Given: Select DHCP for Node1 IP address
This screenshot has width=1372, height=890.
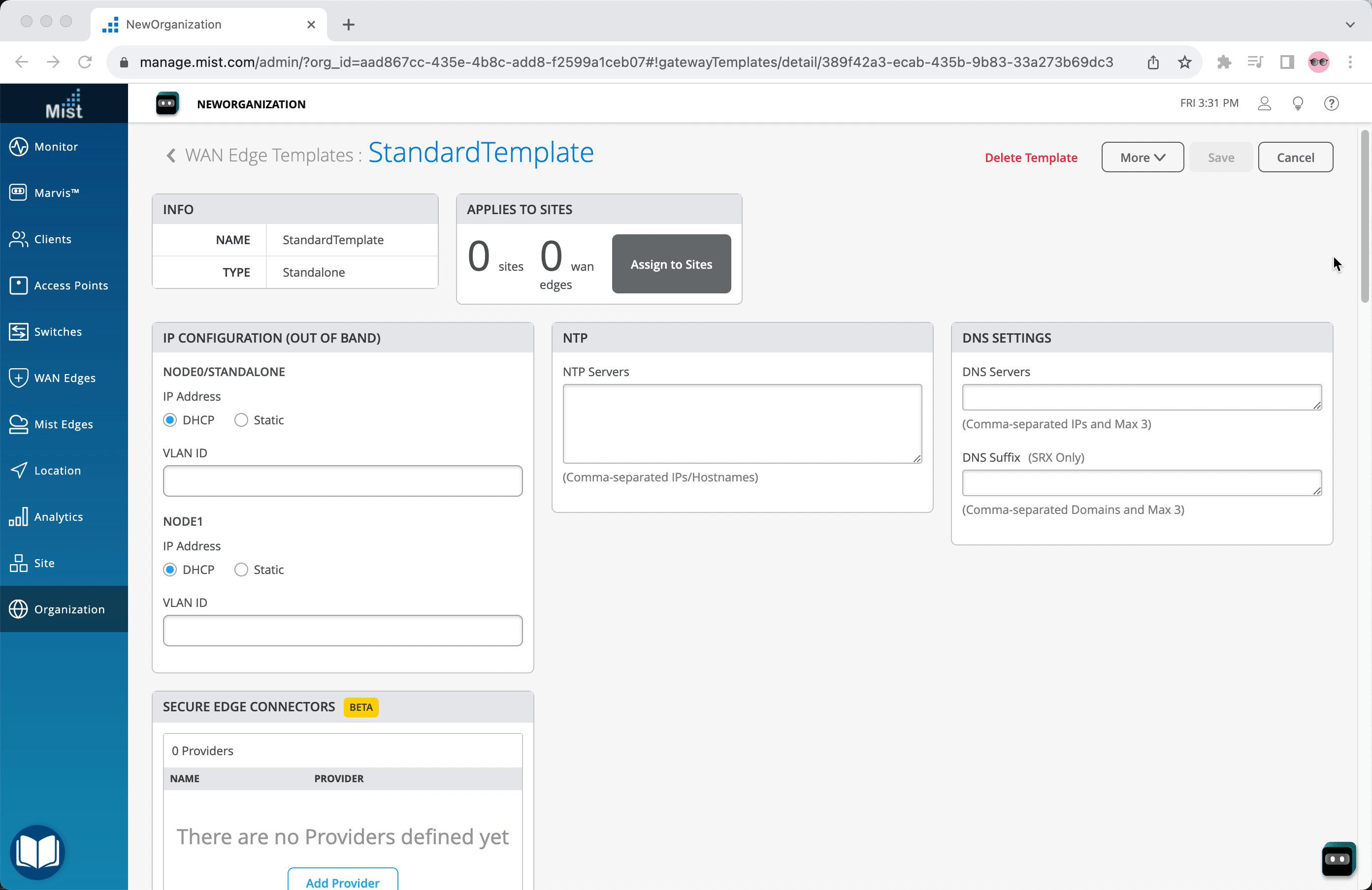Looking at the screenshot, I should pyautogui.click(x=170, y=570).
